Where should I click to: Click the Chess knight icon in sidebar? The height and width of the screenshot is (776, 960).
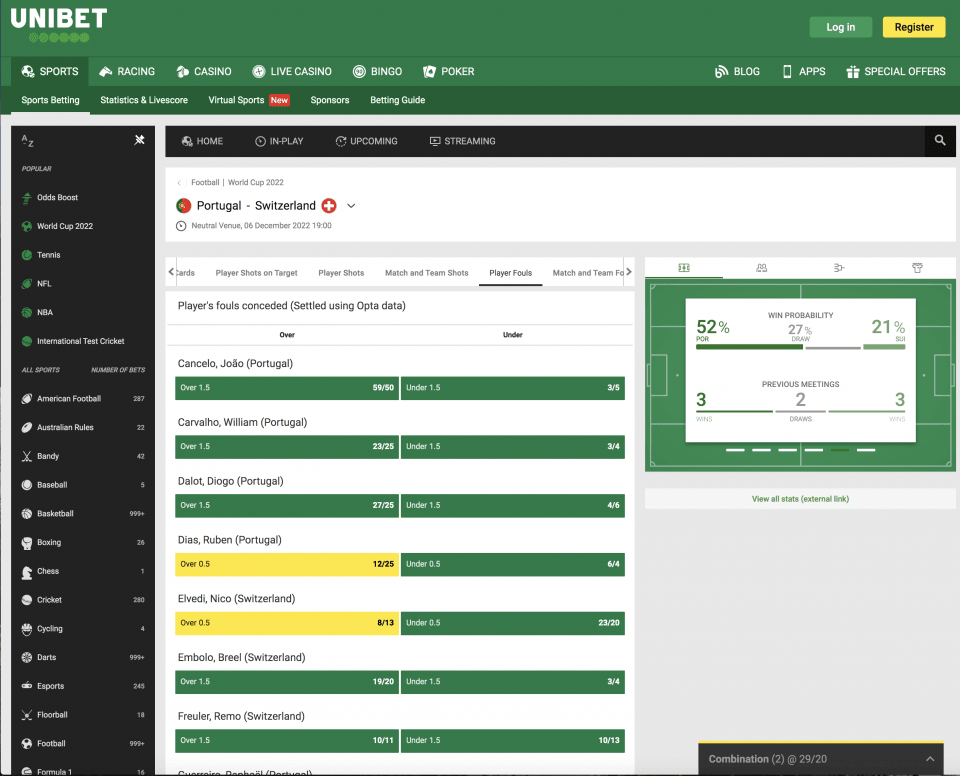(27, 571)
